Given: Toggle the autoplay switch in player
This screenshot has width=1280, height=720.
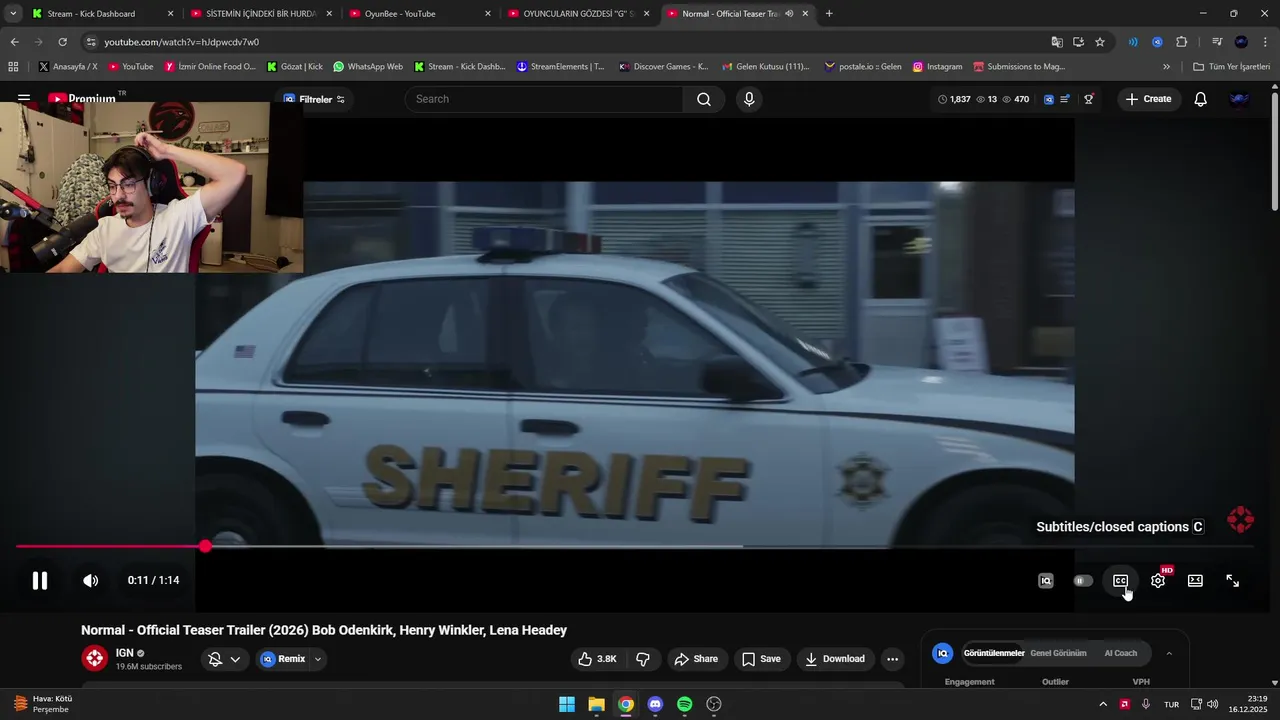Looking at the screenshot, I should (x=1083, y=580).
